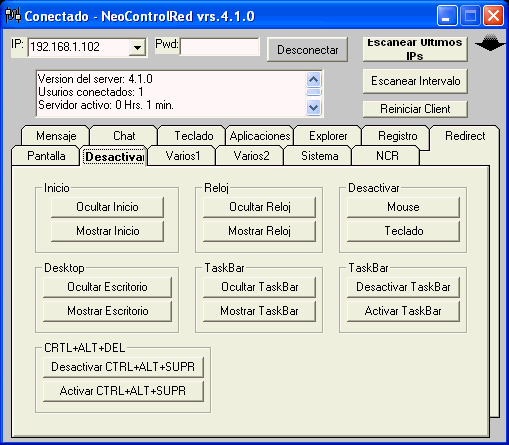This screenshot has height=445, width=509.
Task: Select the Pantalla tab
Action: [x=46, y=156]
